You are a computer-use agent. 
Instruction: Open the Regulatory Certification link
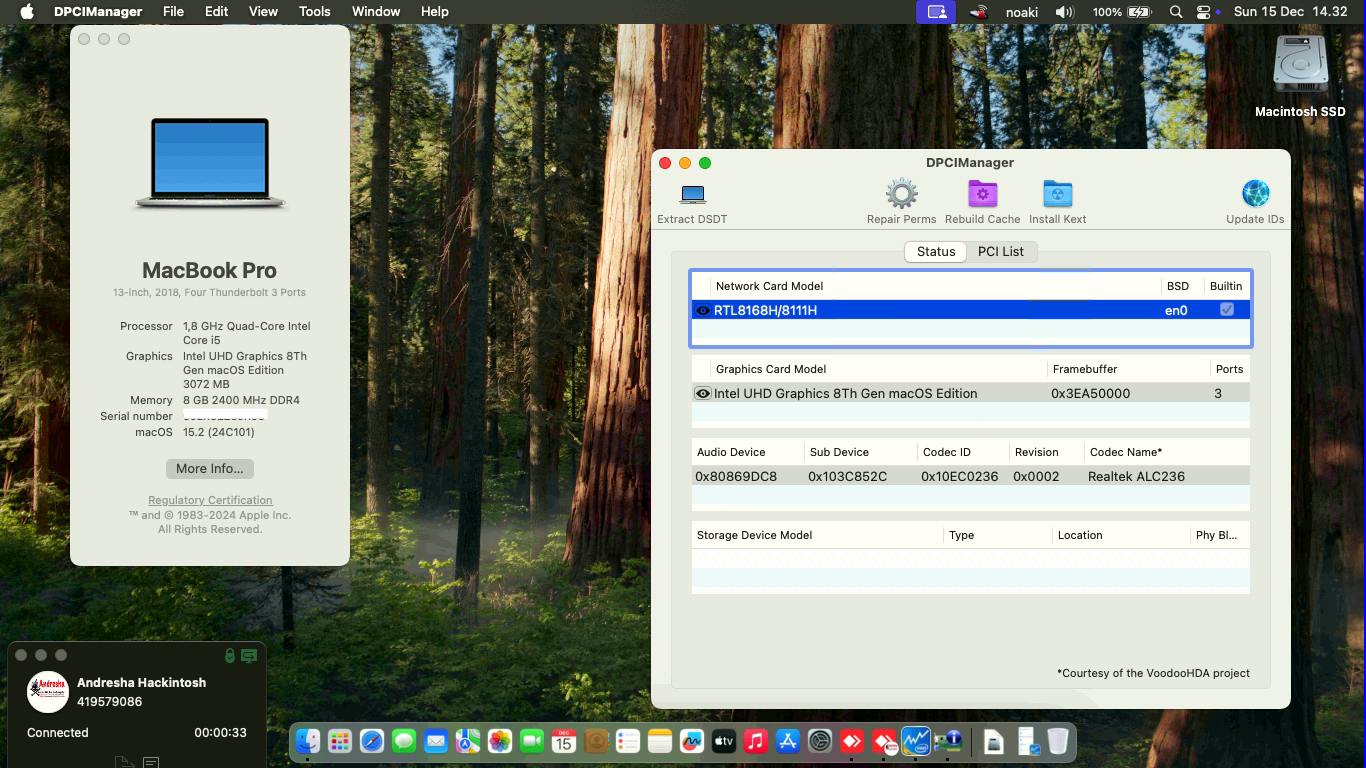coord(209,500)
